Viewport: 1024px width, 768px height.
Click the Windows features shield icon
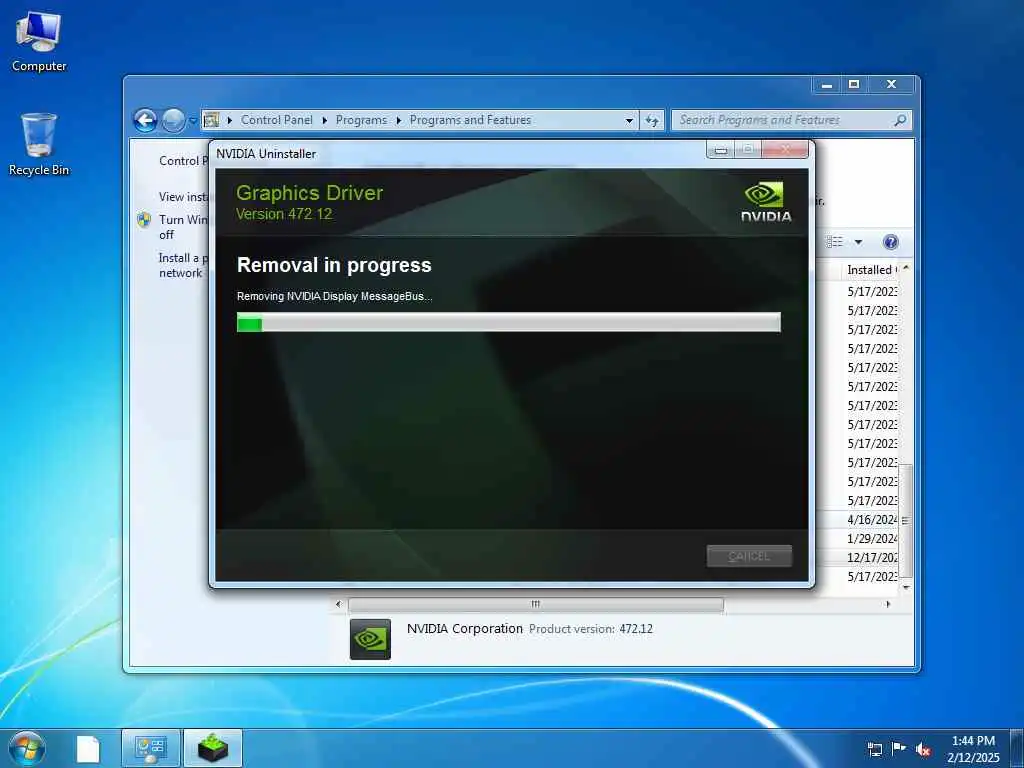144,219
